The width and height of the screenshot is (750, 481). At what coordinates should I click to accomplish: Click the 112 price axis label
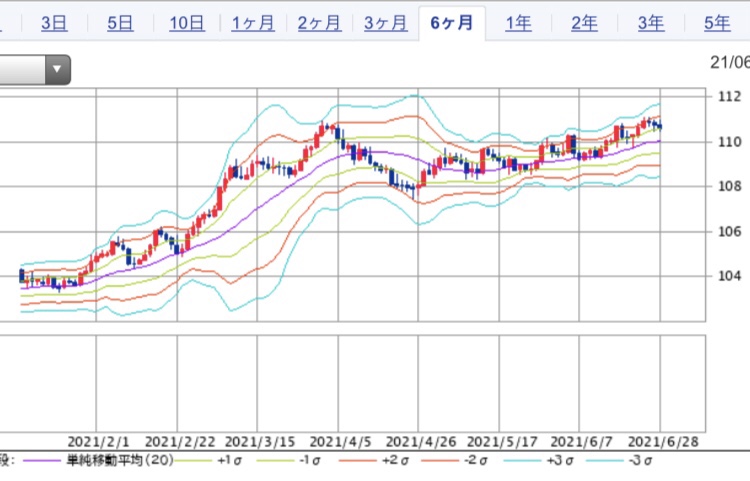729,97
